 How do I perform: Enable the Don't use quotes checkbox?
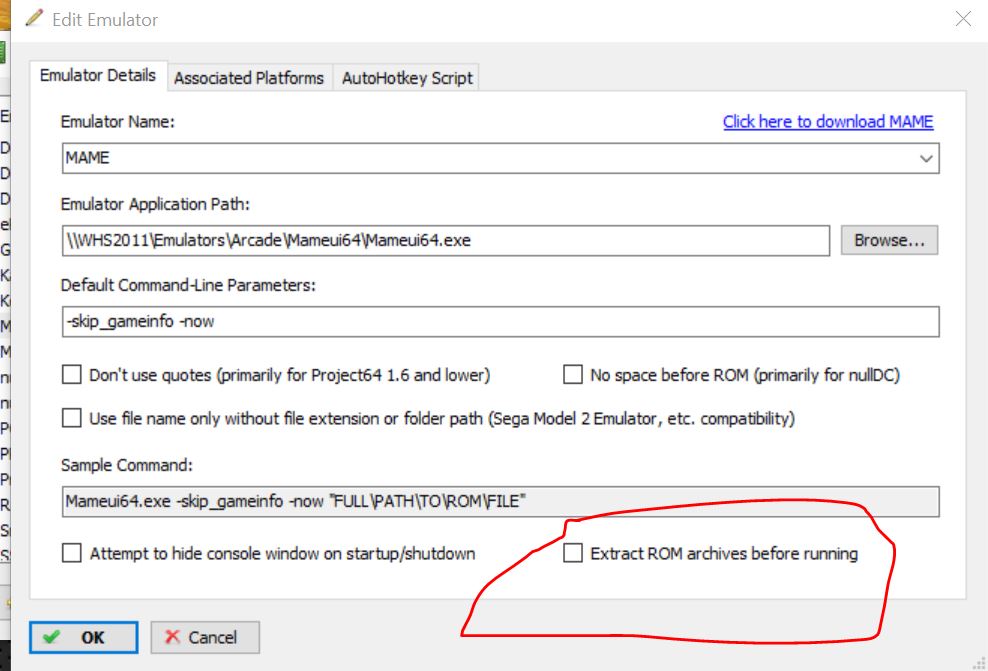pos(72,375)
